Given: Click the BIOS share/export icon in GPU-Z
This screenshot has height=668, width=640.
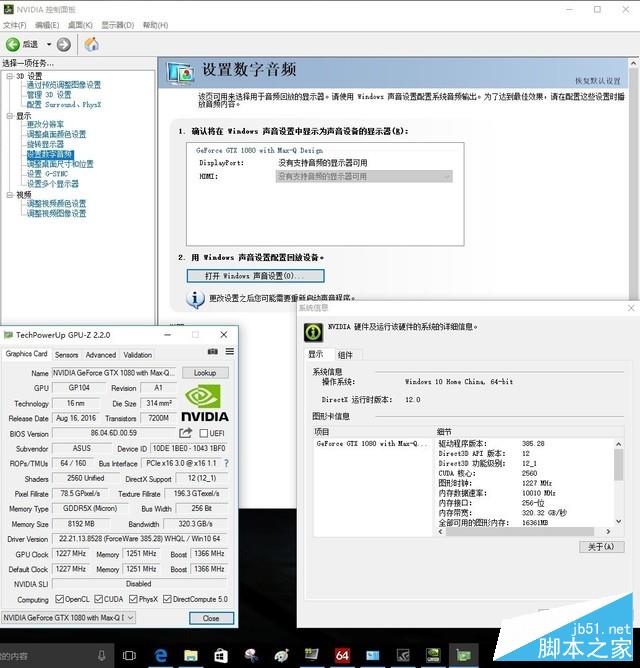Looking at the screenshot, I should tap(185, 433).
